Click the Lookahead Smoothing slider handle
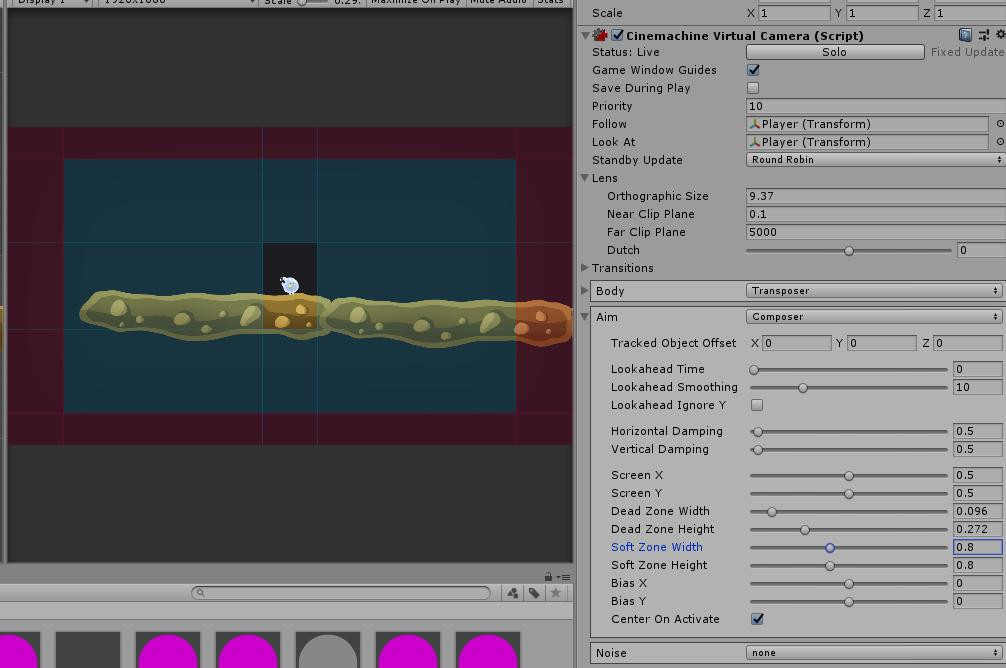 click(x=803, y=388)
